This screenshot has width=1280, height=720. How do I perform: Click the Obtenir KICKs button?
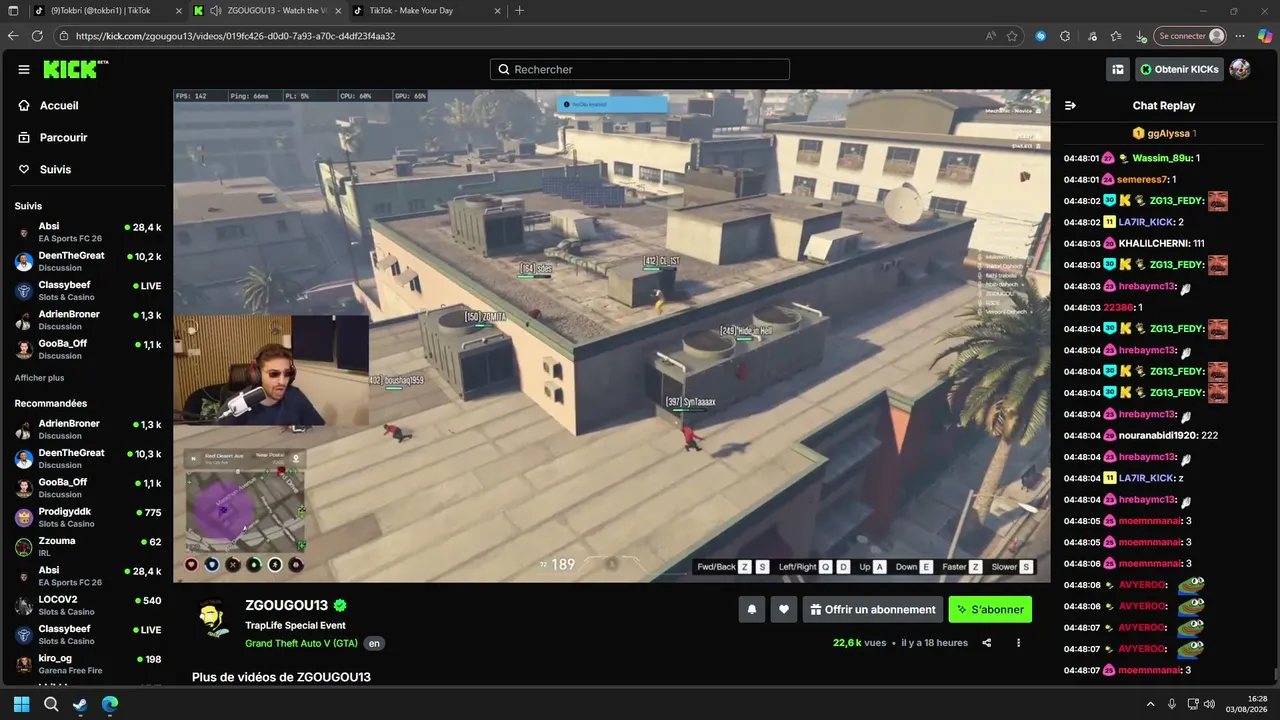point(1179,69)
